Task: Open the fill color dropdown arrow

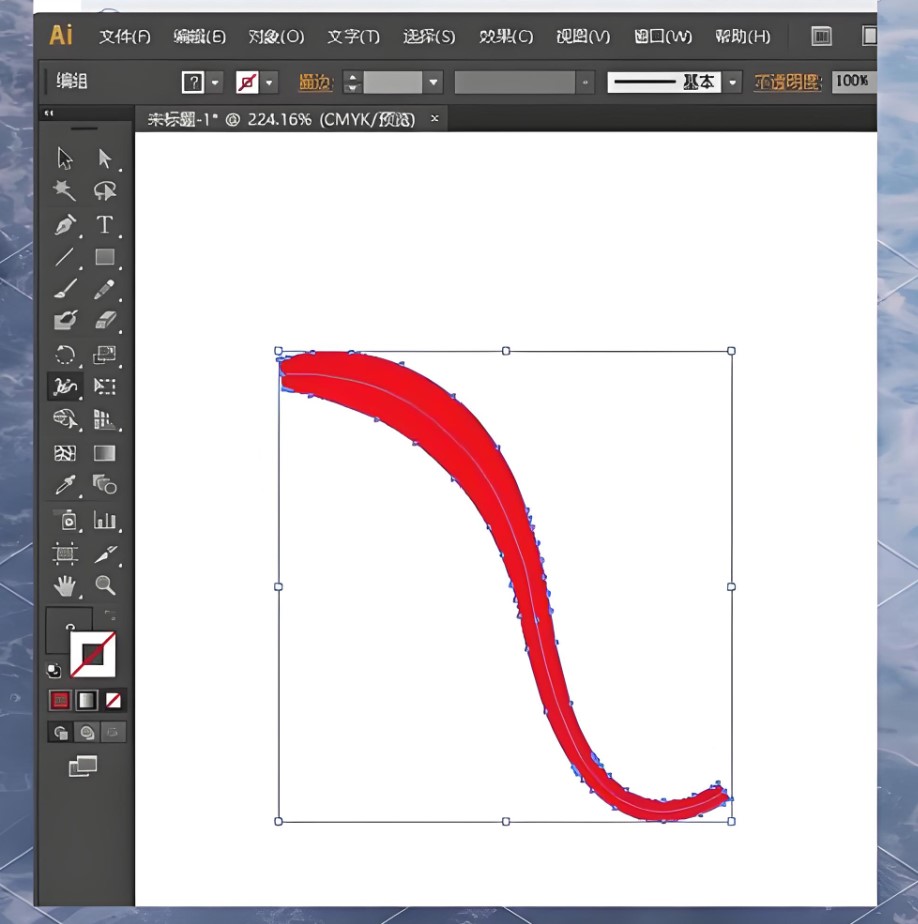Action: click(216, 82)
